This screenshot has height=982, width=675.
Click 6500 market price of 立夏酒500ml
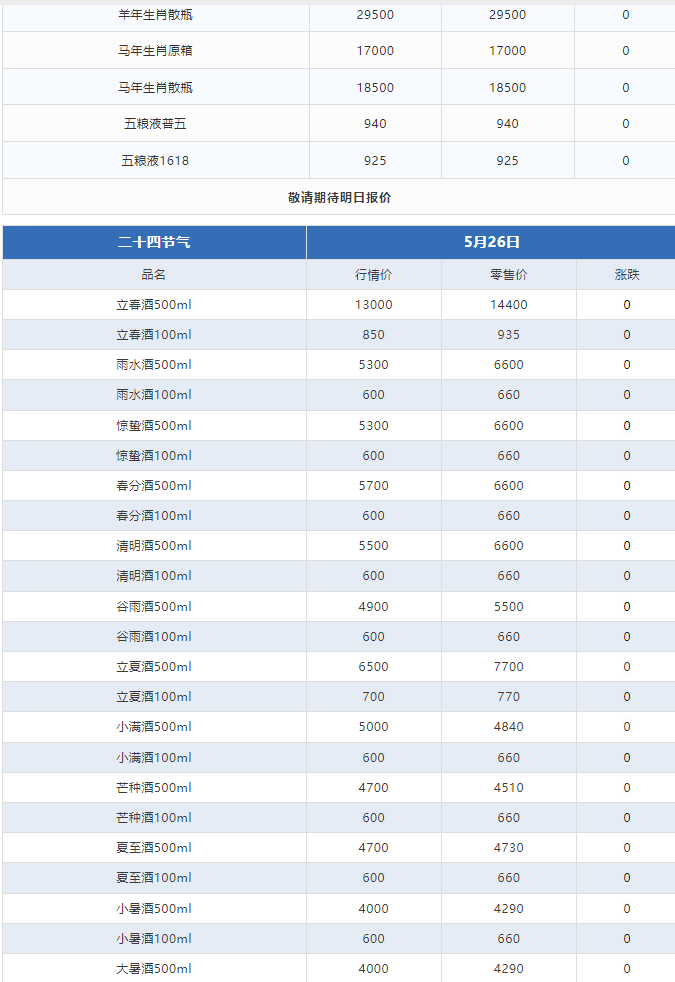[373, 666]
